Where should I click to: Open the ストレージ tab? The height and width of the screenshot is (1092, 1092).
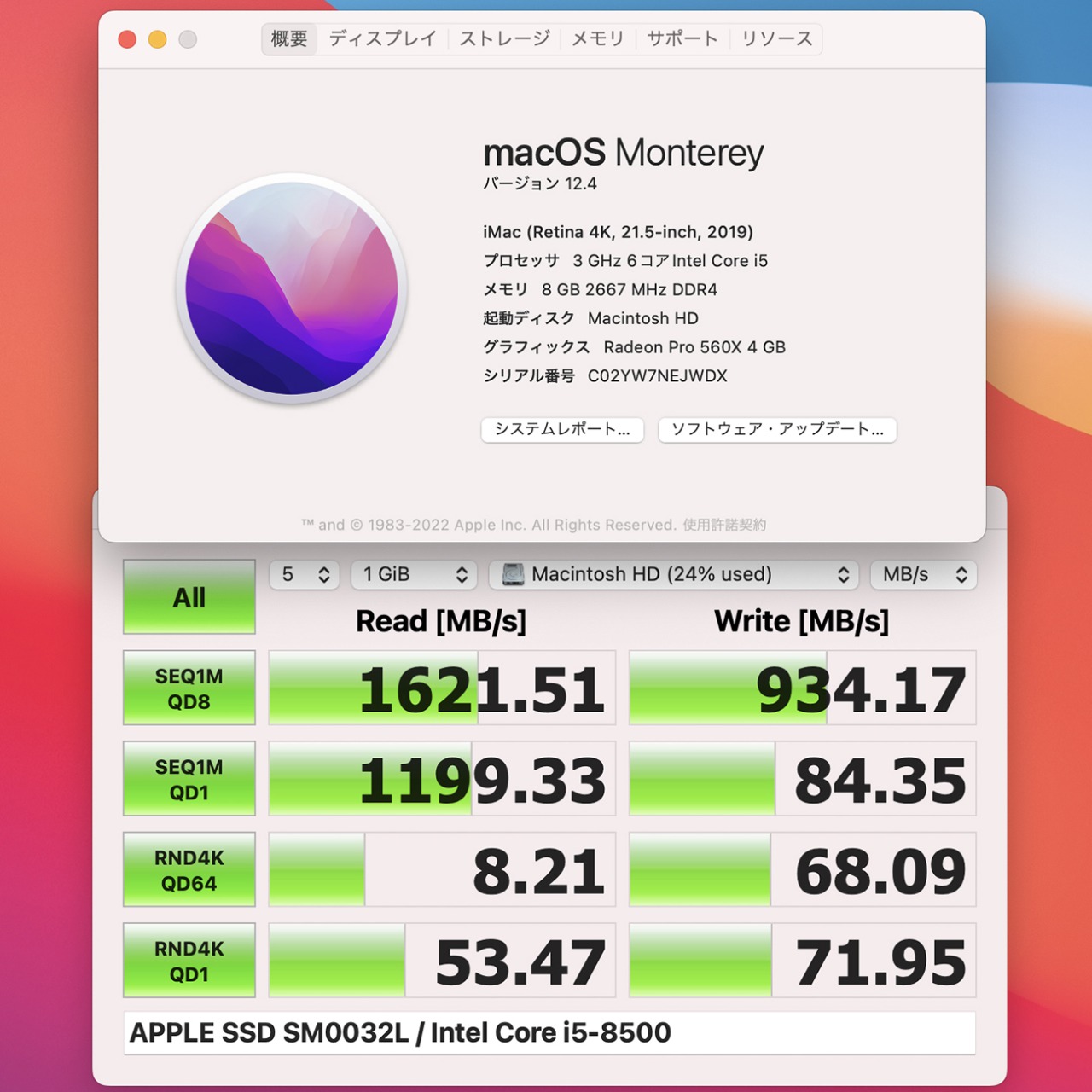click(503, 38)
